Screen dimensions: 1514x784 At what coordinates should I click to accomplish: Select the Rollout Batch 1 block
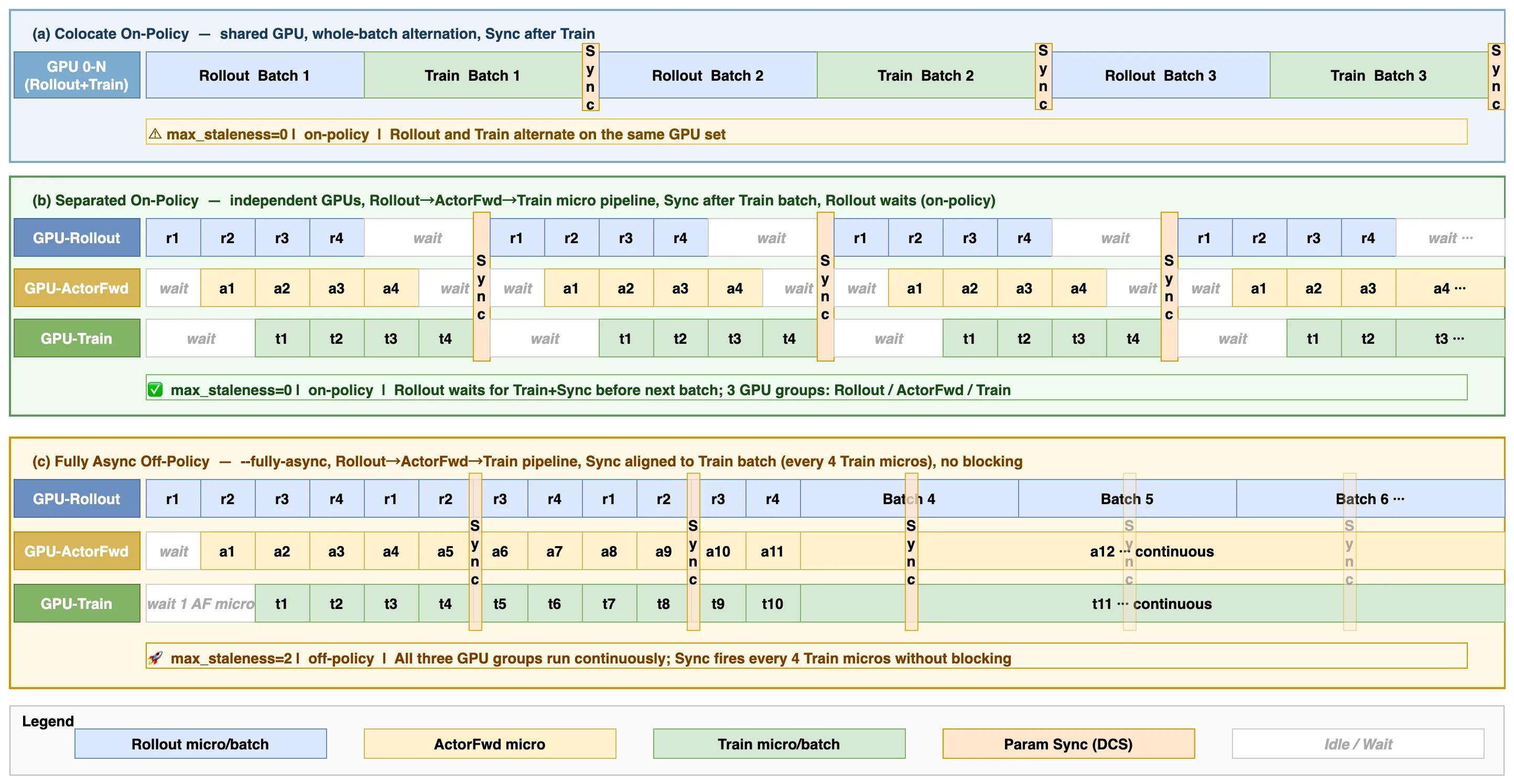pos(255,74)
